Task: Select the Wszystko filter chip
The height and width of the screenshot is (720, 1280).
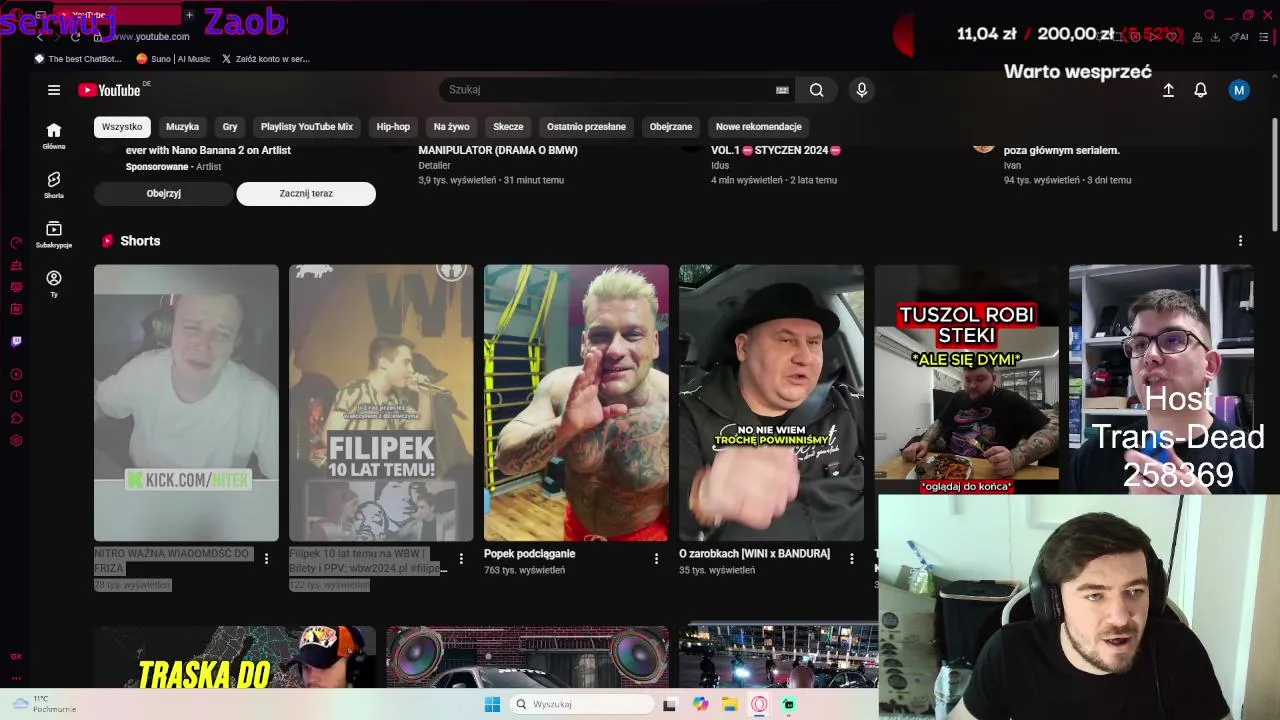Action: 122,127
